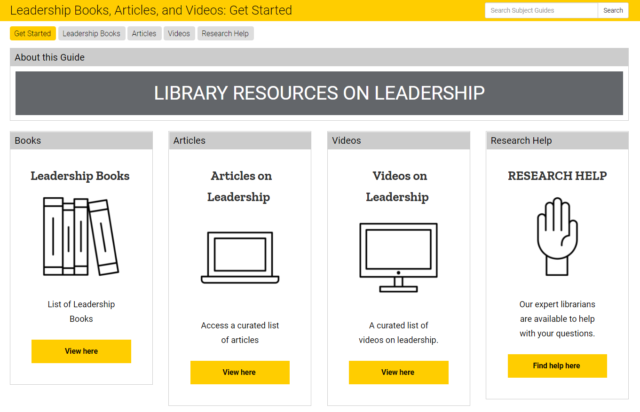This screenshot has height=412, width=640.
Task: Click the Videos on Leadership heading
Action: click(x=398, y=186)
